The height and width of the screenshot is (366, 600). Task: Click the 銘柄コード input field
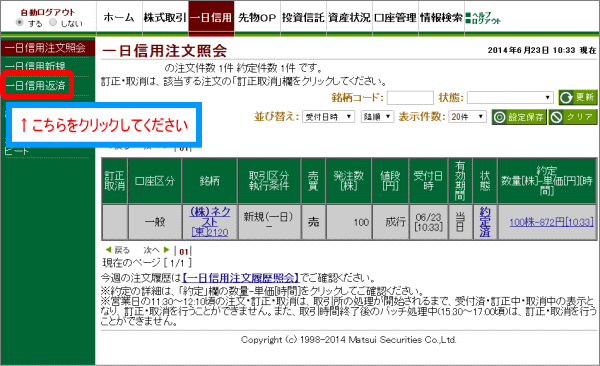pos(410,98)
